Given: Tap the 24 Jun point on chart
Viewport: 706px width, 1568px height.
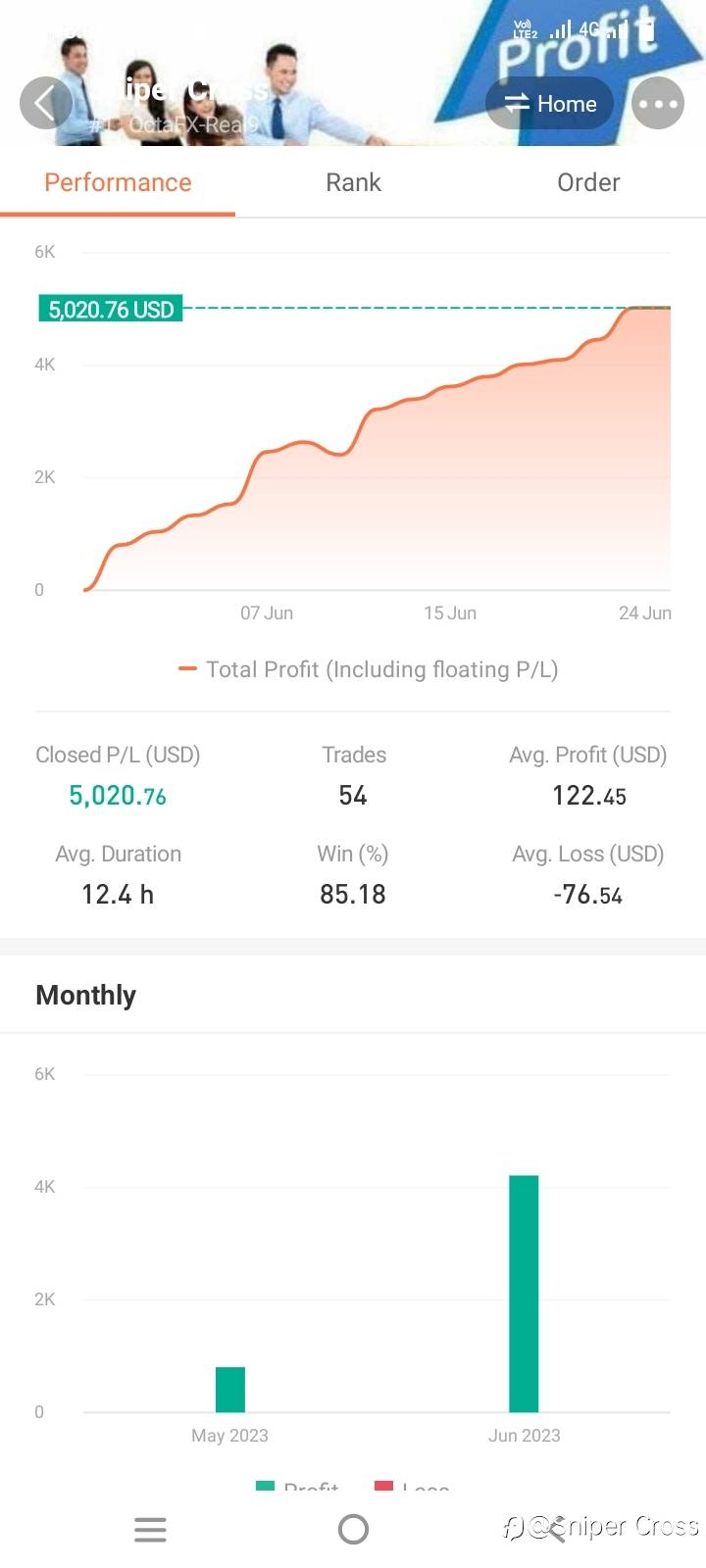Looking at the screenshot, I should tap(667, 309).
